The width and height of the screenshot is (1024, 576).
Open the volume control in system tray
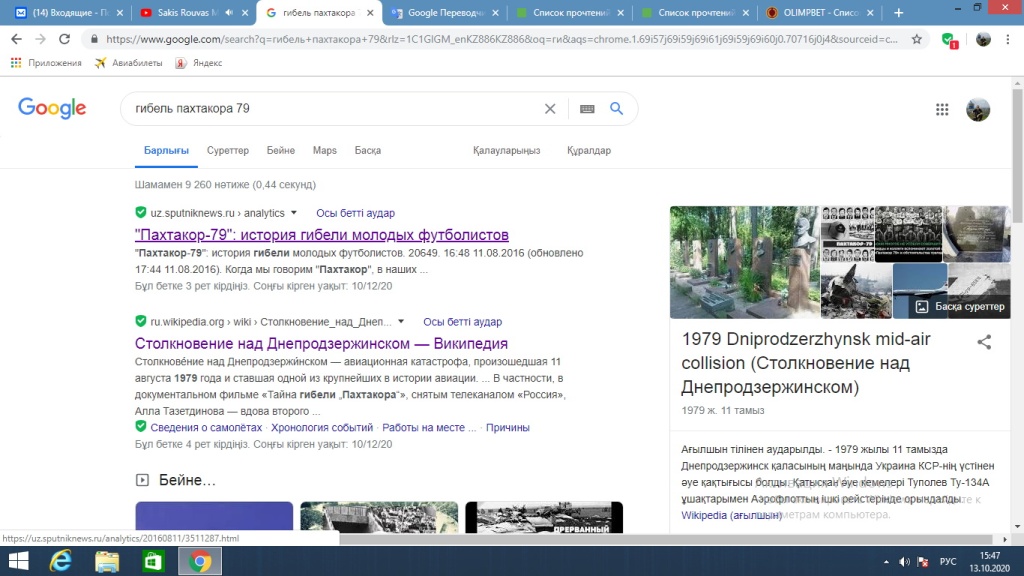coord(904,562)
